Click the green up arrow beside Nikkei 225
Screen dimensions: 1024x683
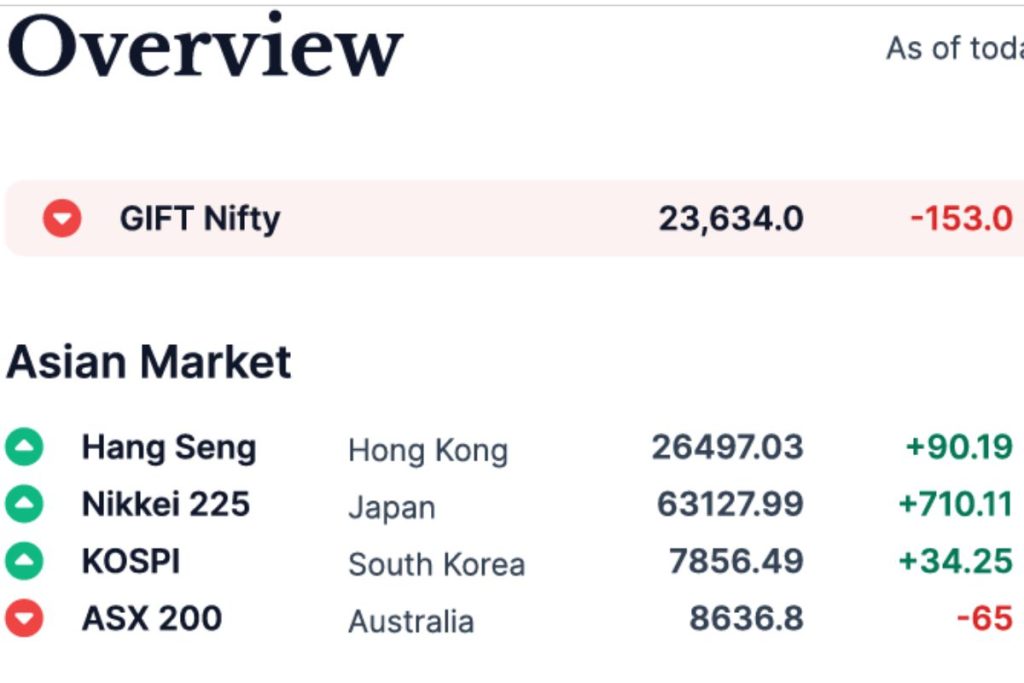tap(24, 504)
